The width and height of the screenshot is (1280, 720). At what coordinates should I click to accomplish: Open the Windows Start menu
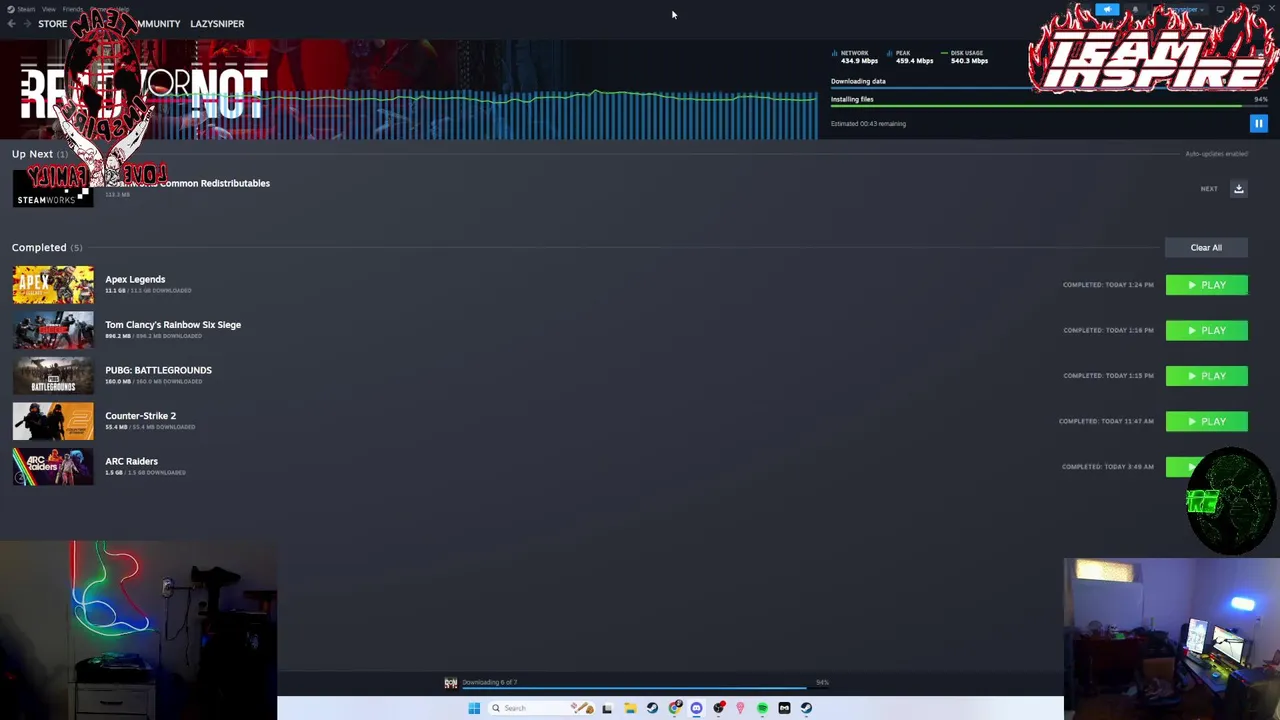pyautogui.click(x=474, y=708)
